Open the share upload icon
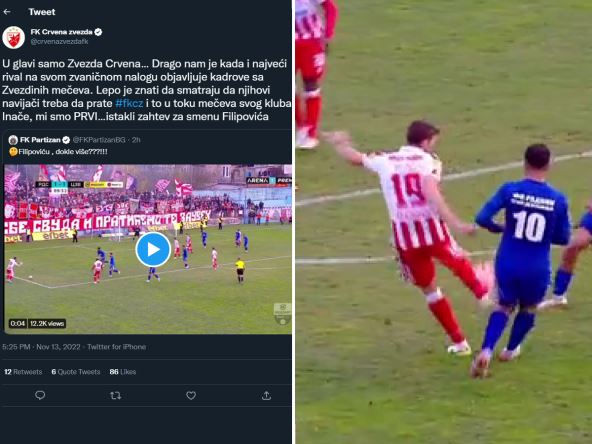The width and height of the screenshot is (592, 444). tap(266, 395)
